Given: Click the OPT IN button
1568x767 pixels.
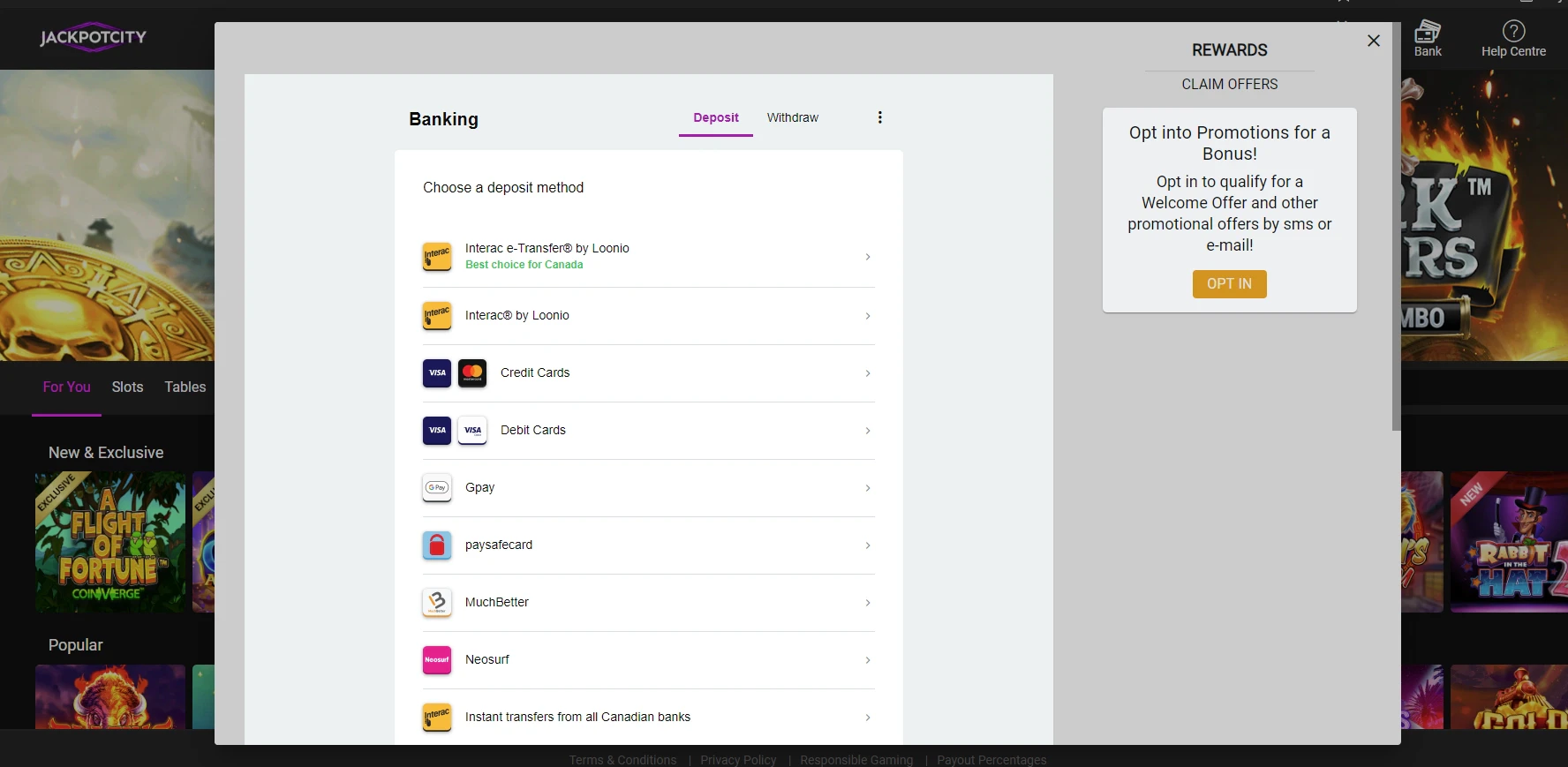Looking at the screenshot, I should 1229,284.
